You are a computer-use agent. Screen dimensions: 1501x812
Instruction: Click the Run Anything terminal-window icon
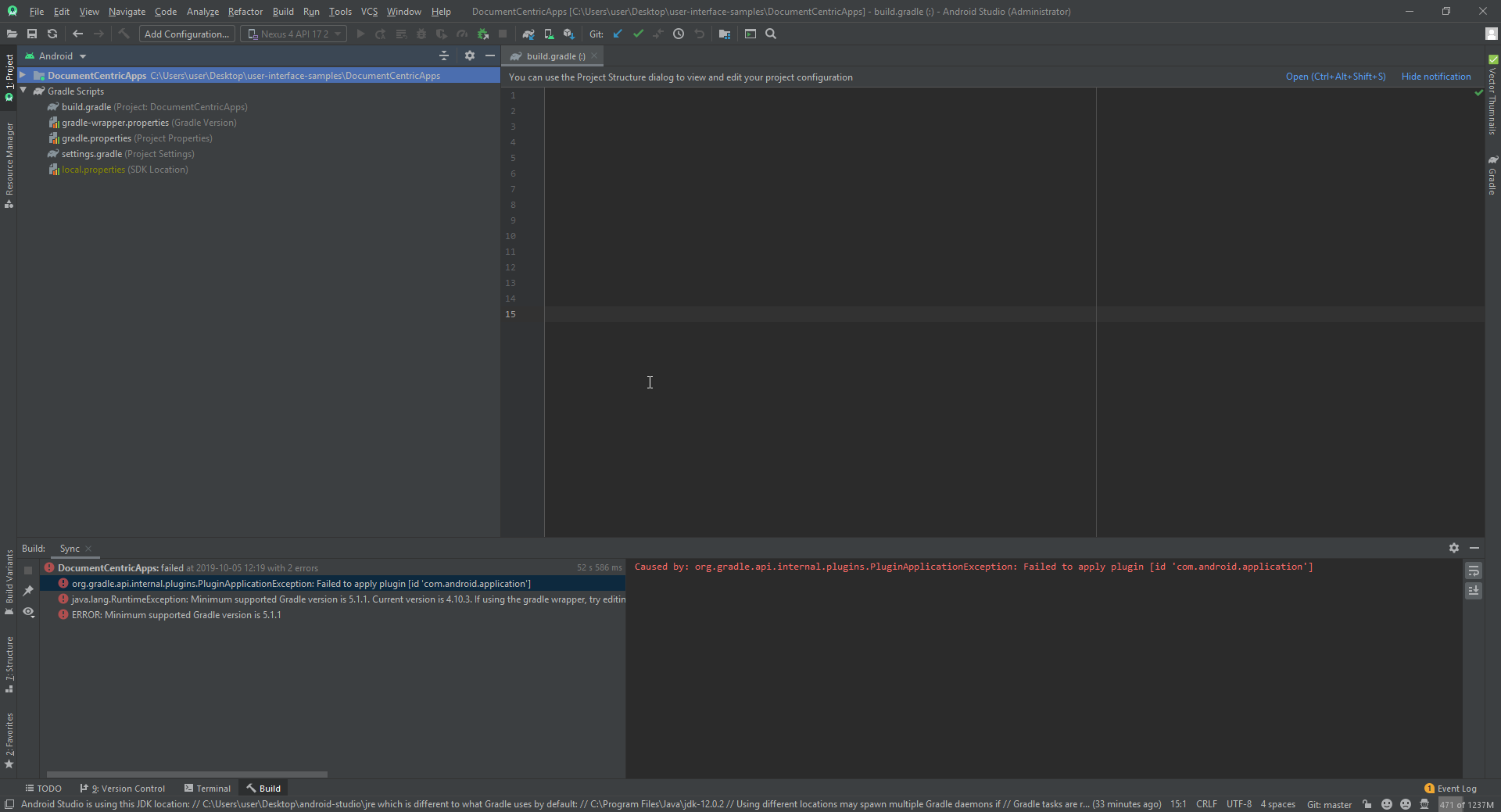[x=750, y=34]
